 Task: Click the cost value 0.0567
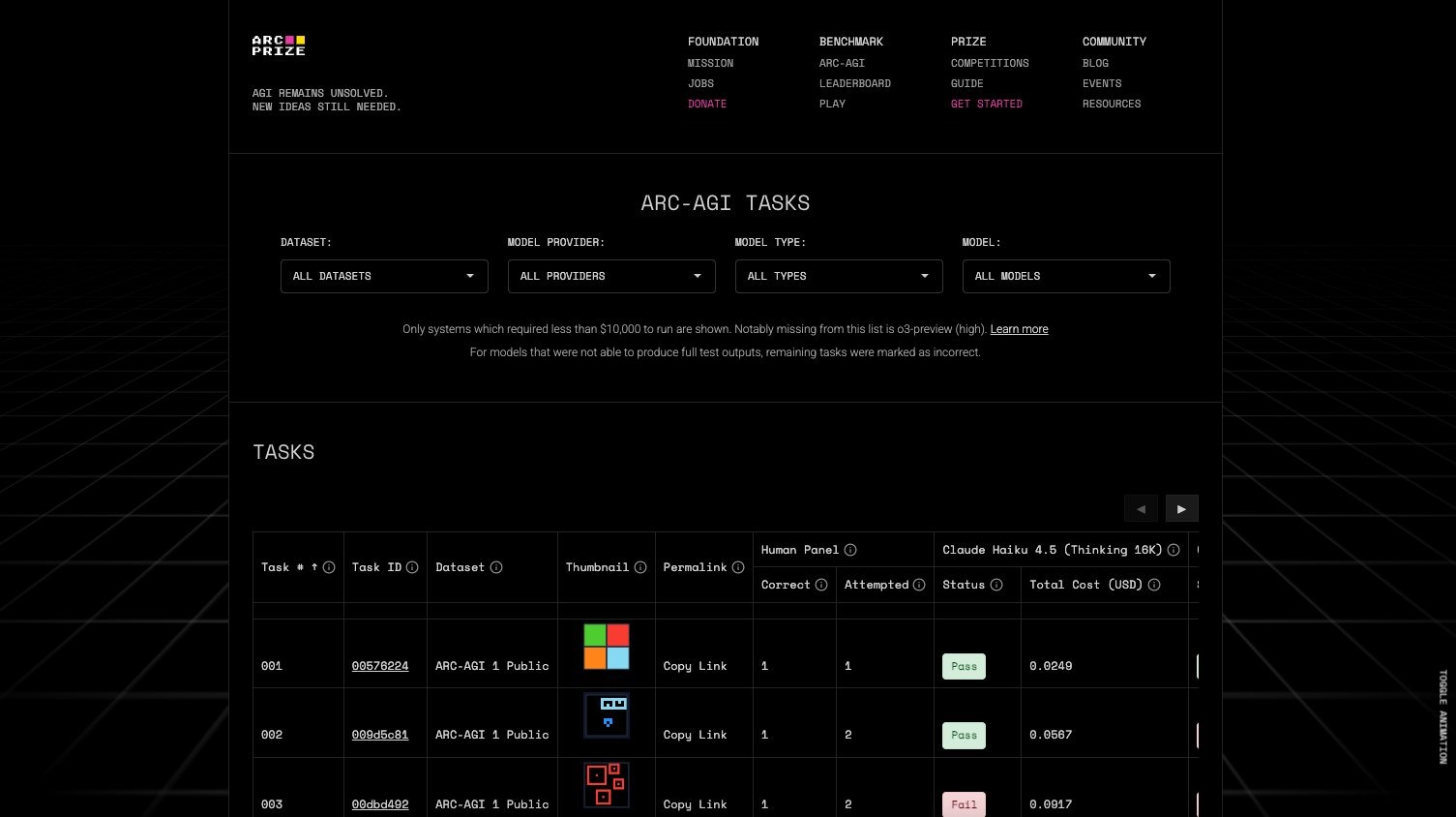pos(1051,735)
